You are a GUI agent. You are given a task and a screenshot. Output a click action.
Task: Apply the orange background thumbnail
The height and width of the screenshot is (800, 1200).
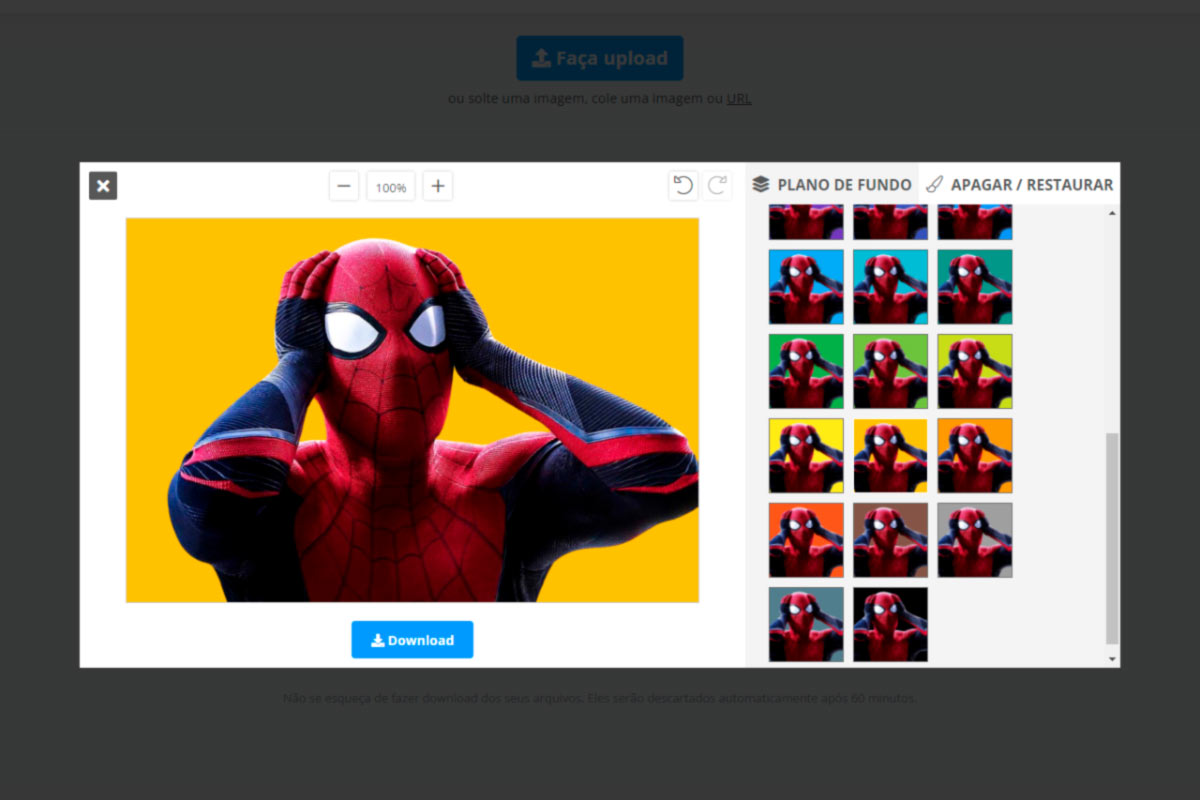pos(975,456)
